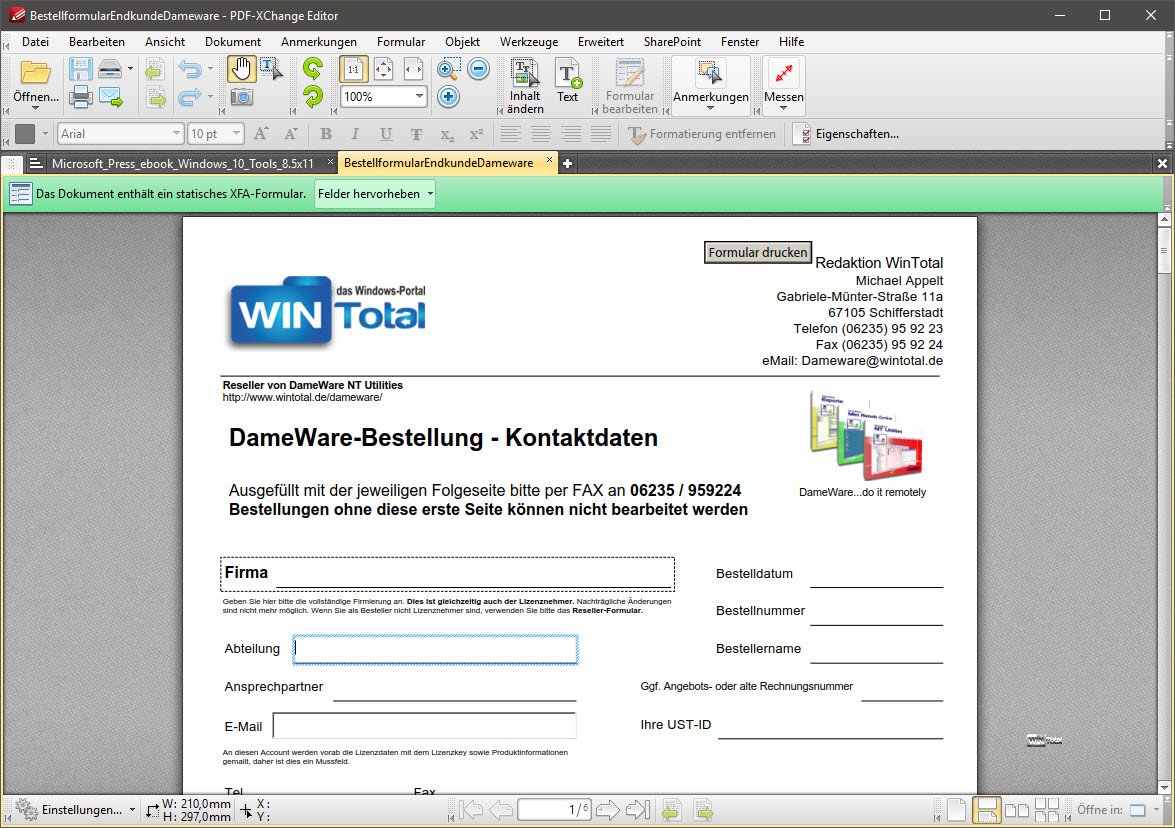Screen dimensions: 1175x828
Task: Toggle Subscript formatting
Action: (x=447, y=134)
